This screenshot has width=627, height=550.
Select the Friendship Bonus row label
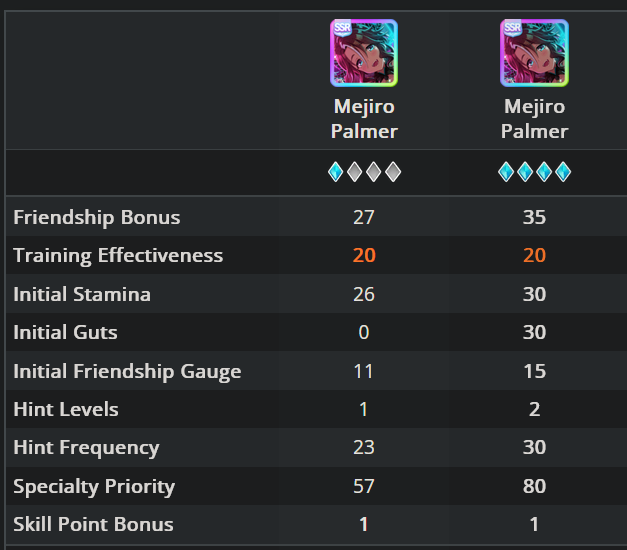click(x=97, y=217)
